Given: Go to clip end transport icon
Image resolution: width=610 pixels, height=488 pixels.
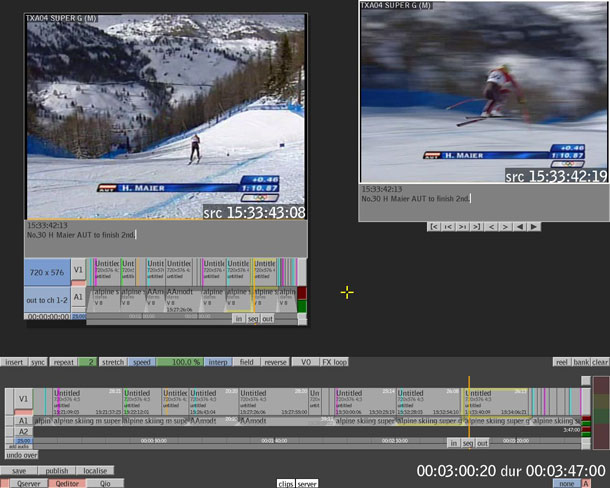Looking at the screenshot, I should [476, 227].
